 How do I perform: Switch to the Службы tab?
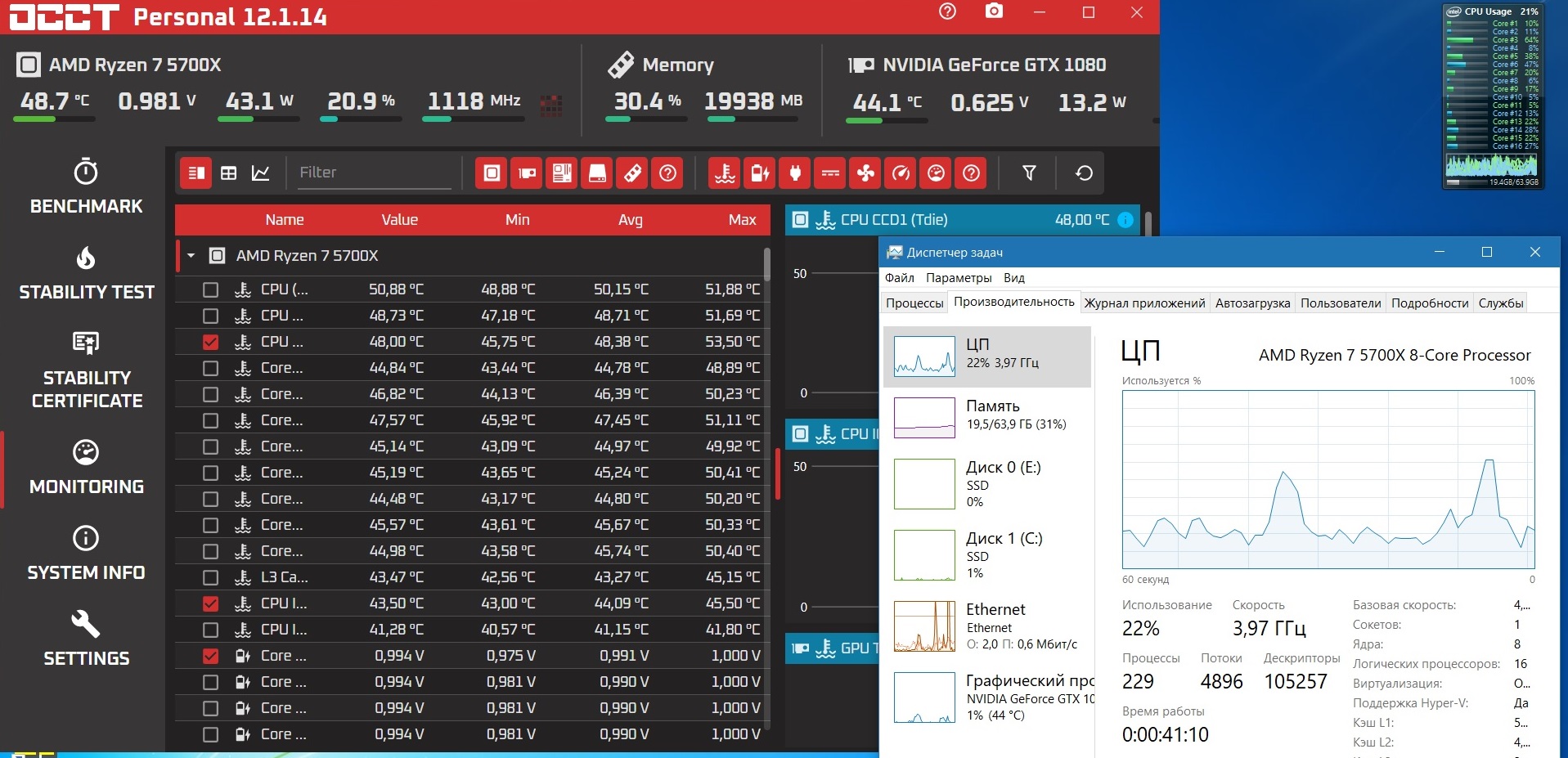1501,303
